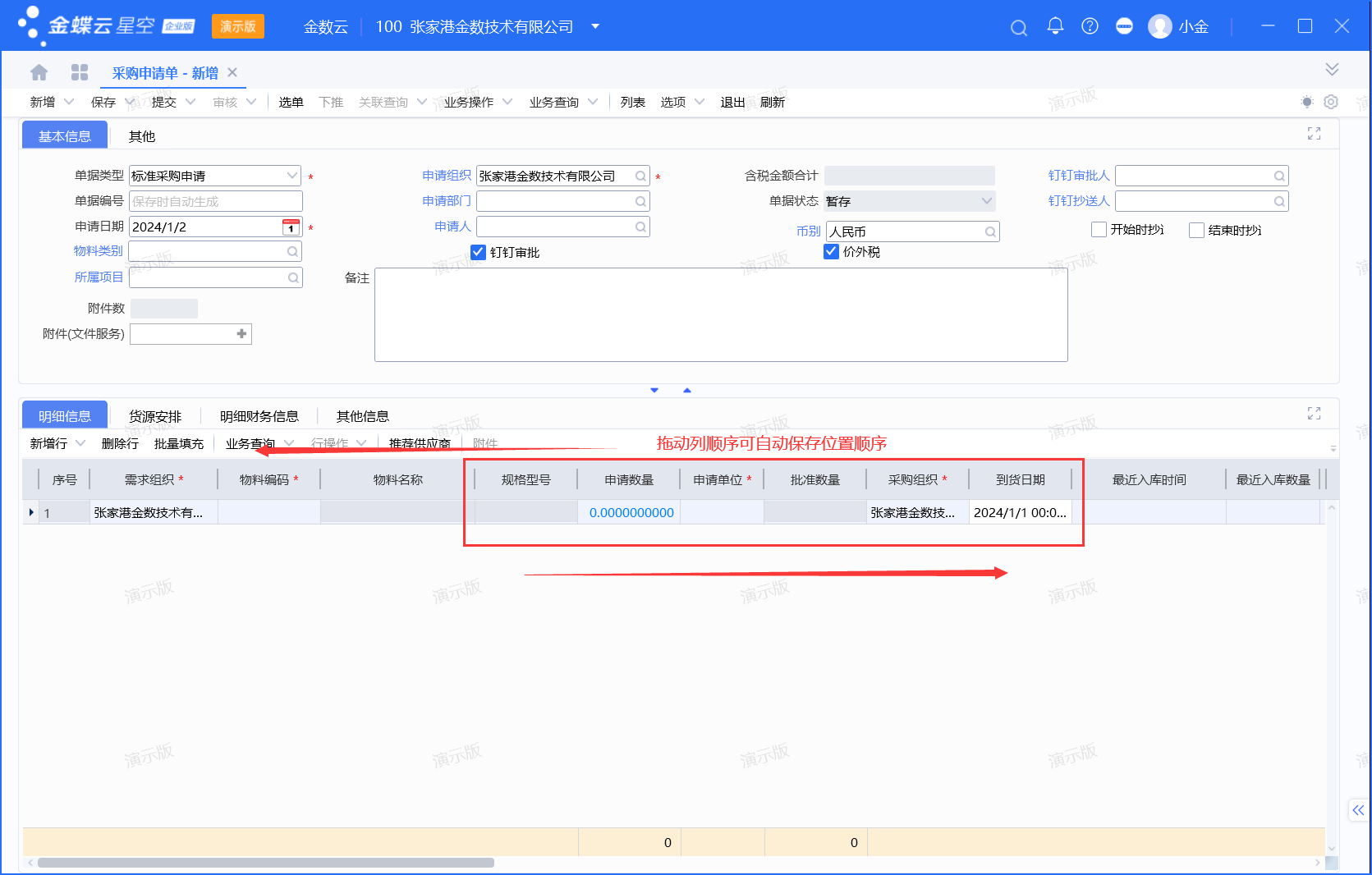
Task: Open the app grid menu icon
Action: click(80, 72)
